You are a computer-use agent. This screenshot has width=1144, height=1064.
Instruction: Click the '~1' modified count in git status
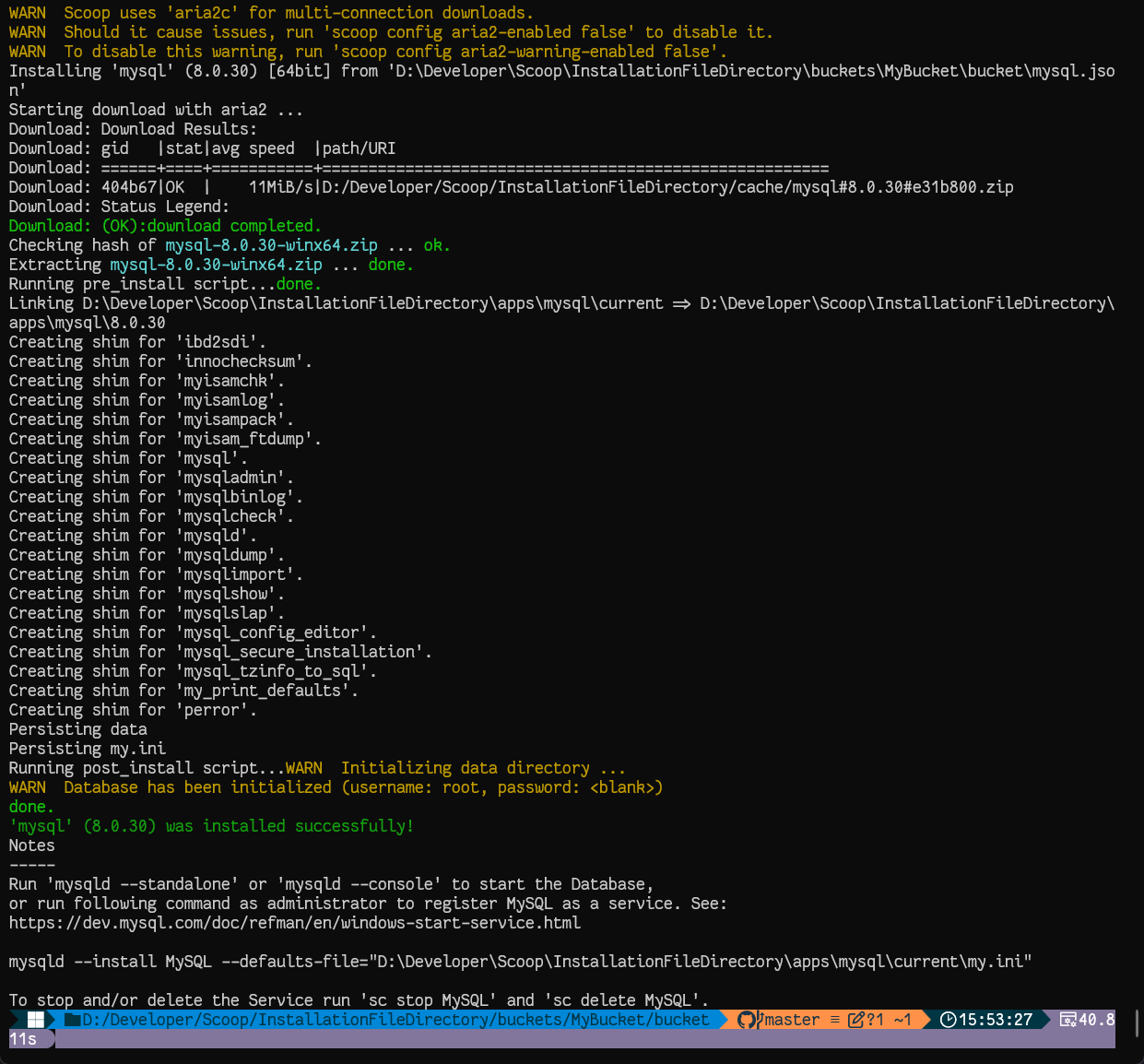[x=902, y=1019]
